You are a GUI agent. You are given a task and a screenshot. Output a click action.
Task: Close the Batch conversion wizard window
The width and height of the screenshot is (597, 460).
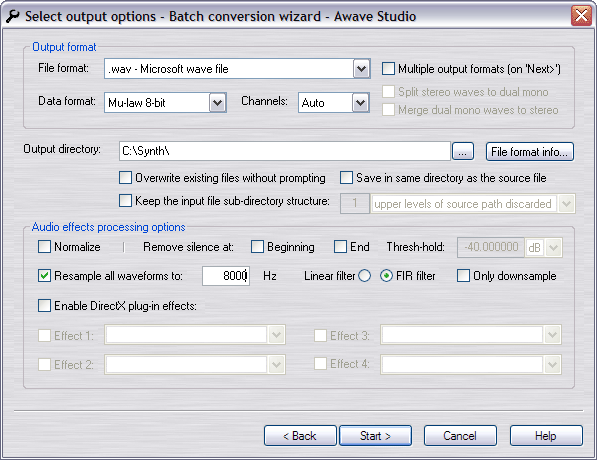coord(581,16)
